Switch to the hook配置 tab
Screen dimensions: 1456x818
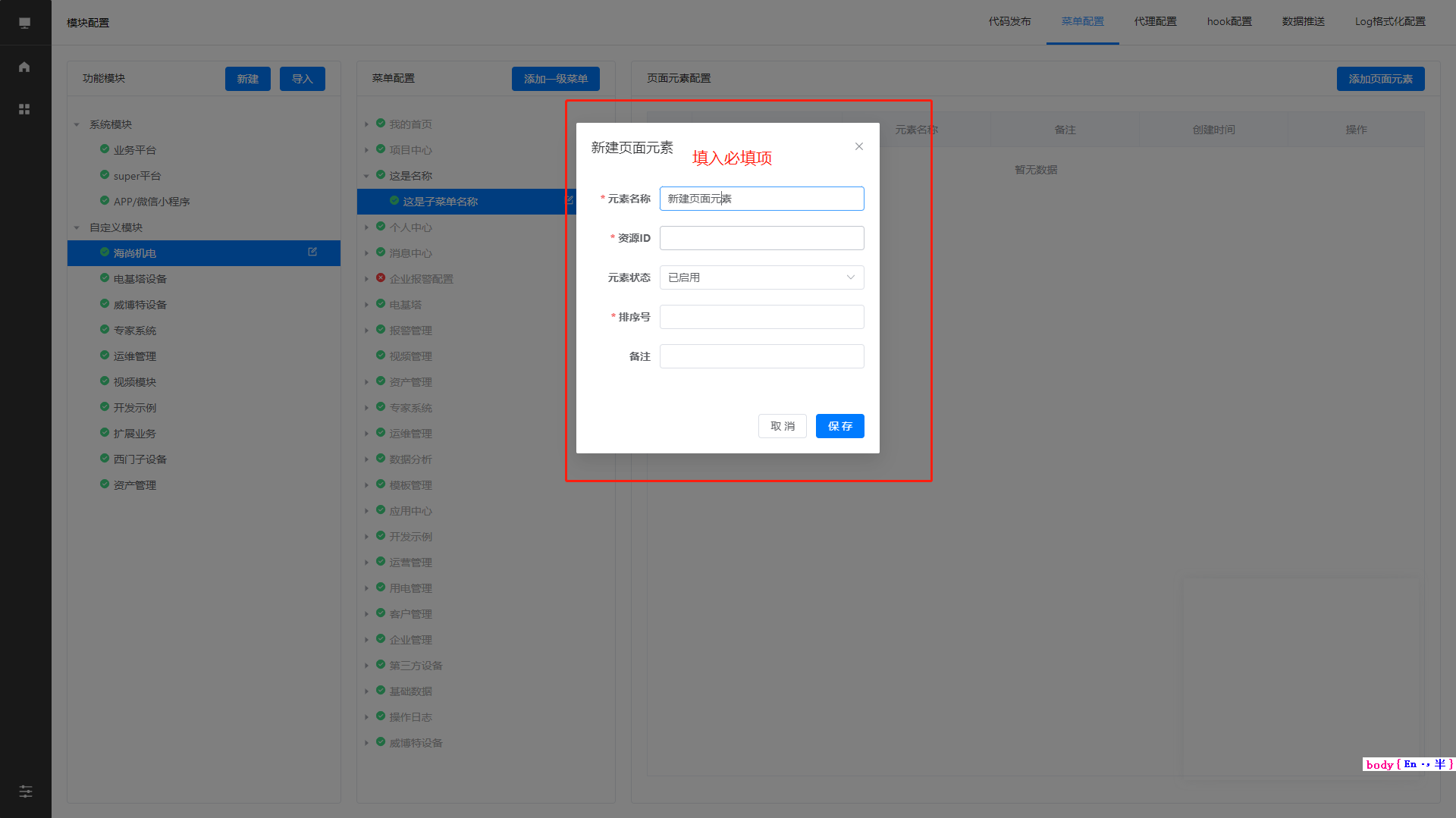tap(1229, 21)
